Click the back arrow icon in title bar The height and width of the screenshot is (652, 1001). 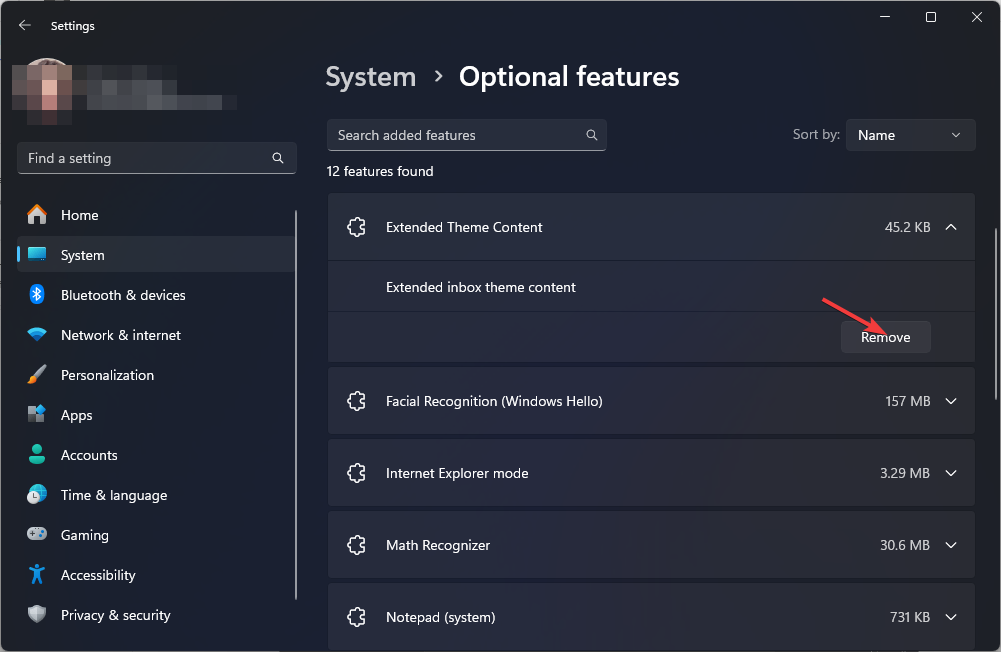pos(25,26)
